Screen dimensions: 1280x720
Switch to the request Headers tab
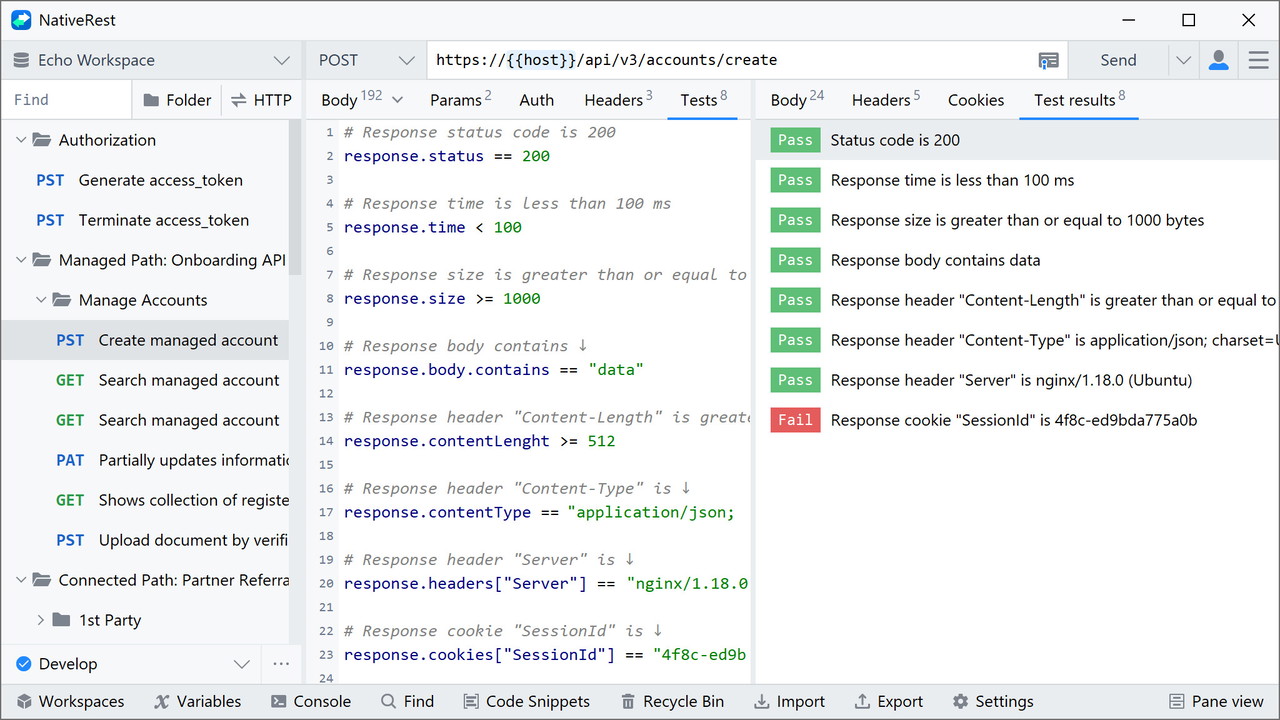coord(617,100)
